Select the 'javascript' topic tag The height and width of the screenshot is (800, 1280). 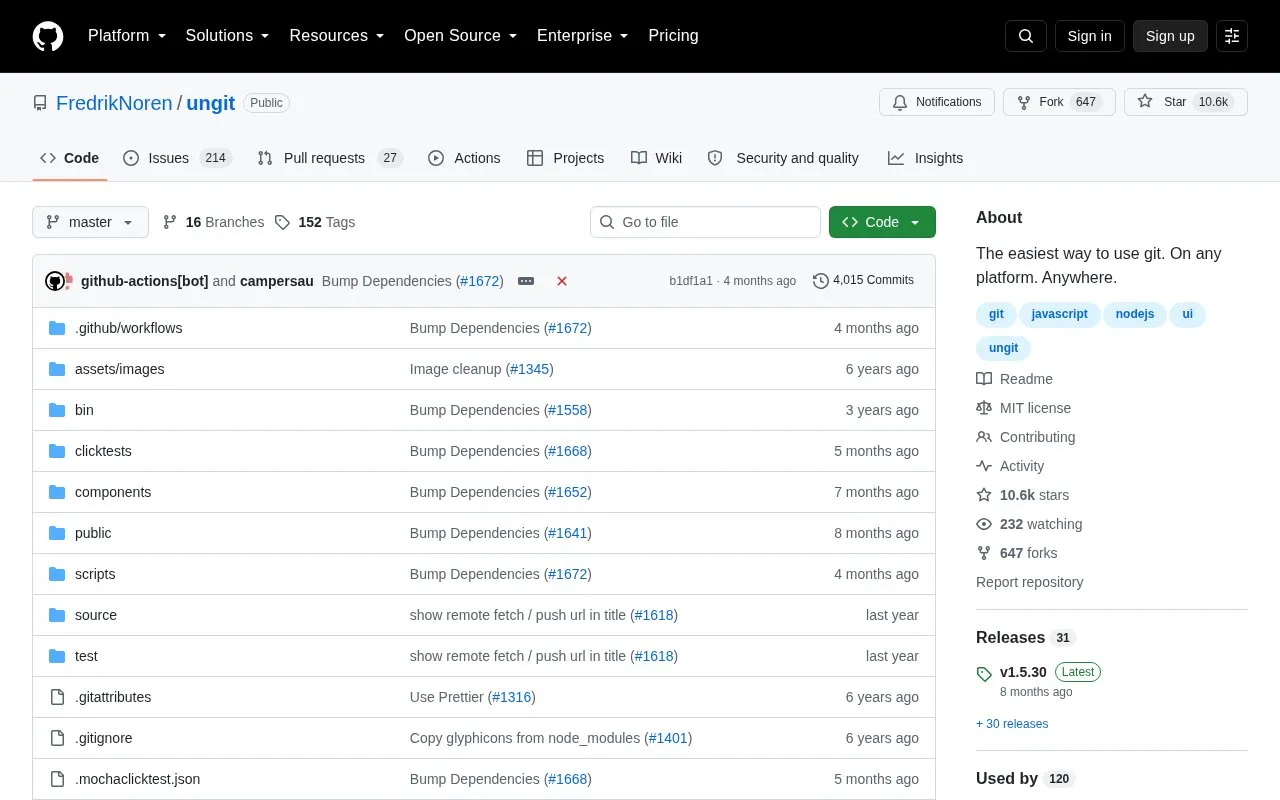1060,314
